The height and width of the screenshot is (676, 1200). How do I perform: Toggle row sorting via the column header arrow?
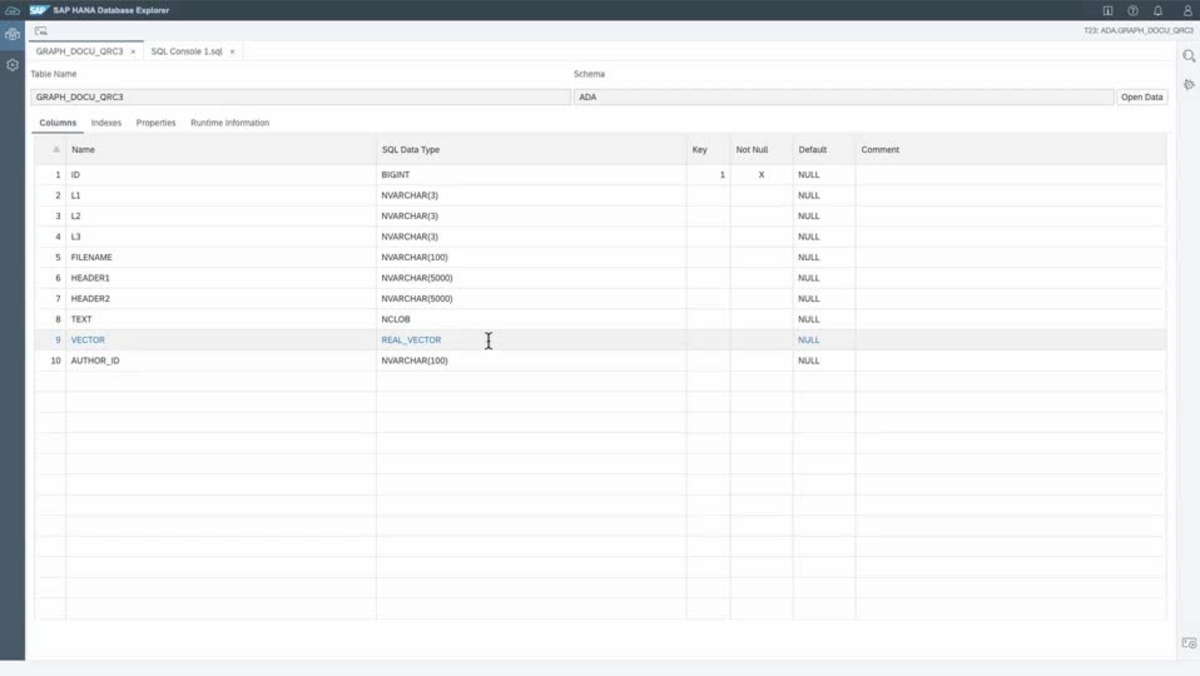pyautogui.click(x=55, y=149)
